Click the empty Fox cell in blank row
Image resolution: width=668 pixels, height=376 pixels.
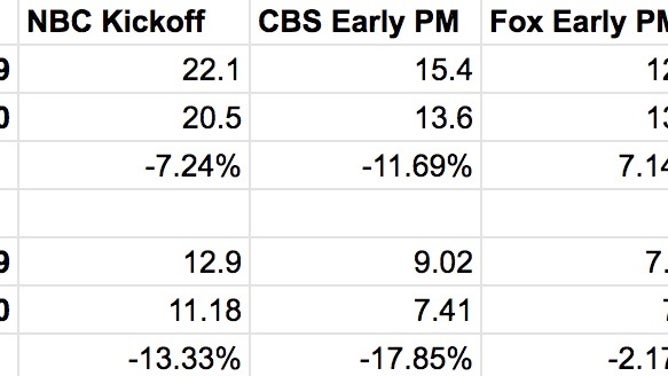coord(575,214)
